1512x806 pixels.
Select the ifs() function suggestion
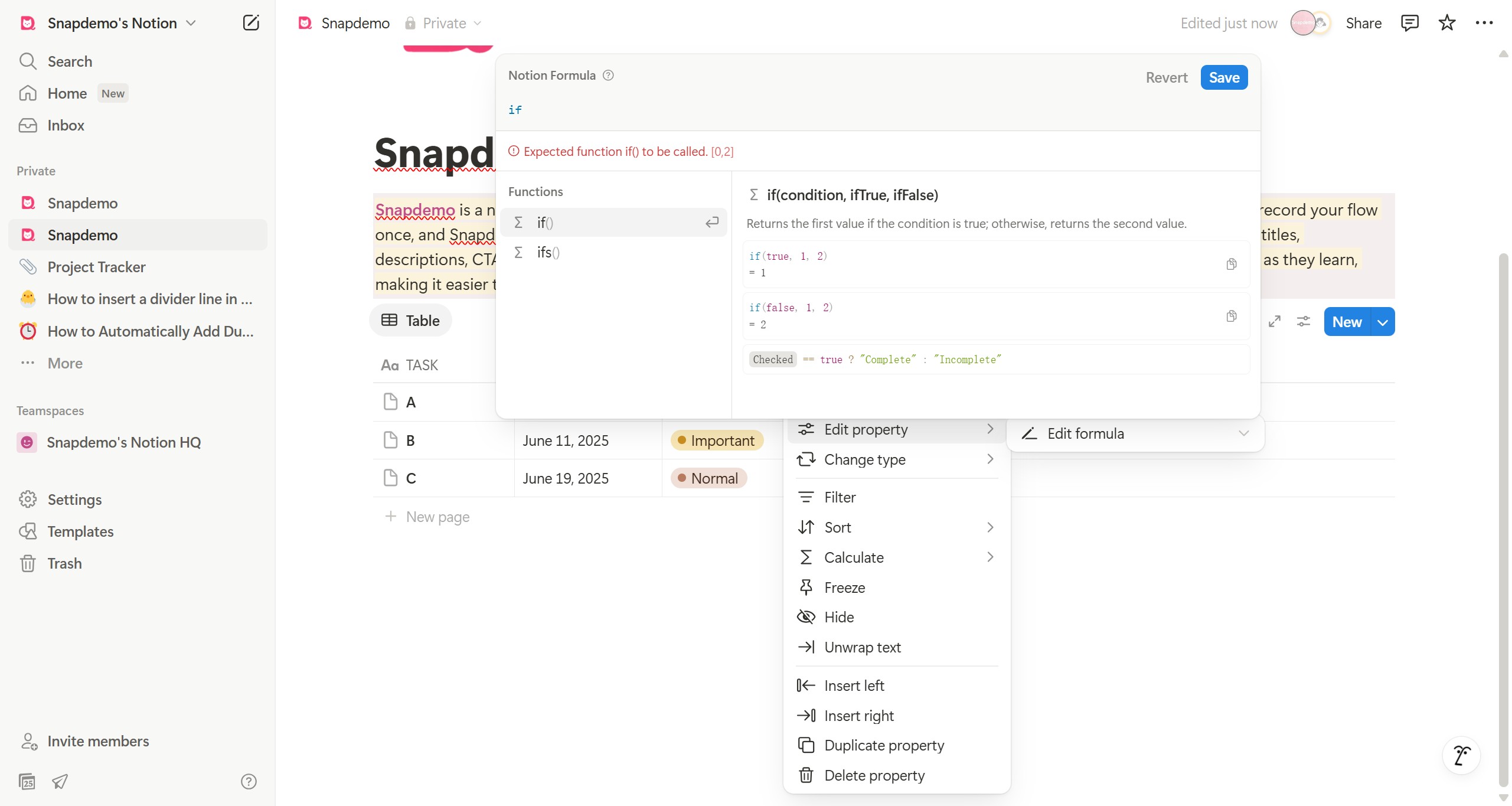613,252
